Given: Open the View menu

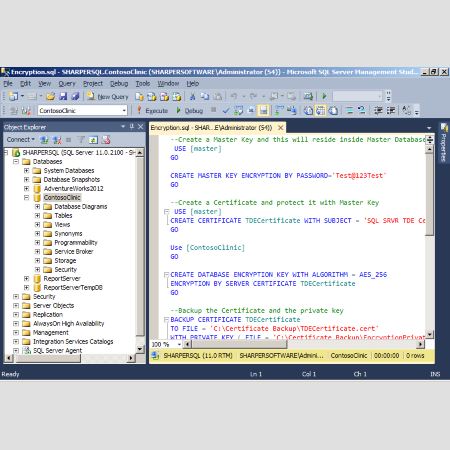Looking at the screenshot, I should click(x=44, y=84).
